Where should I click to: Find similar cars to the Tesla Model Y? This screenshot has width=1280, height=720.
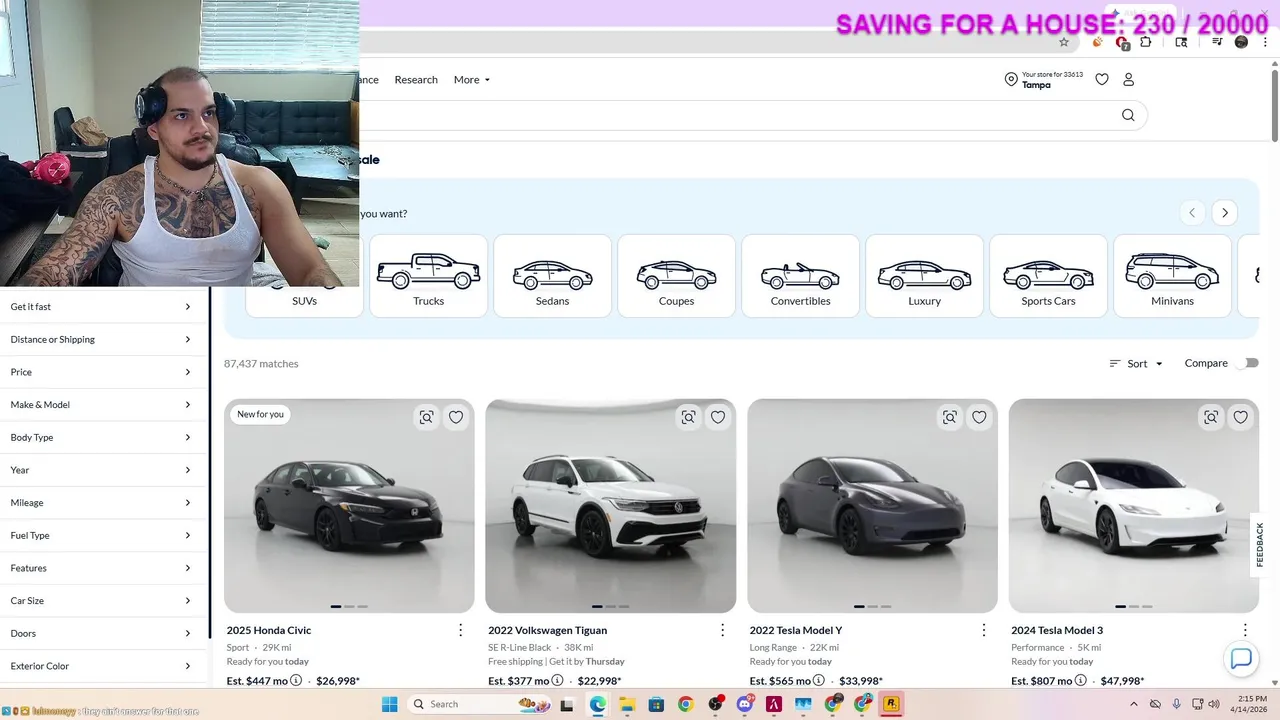[x=950, y=417]
